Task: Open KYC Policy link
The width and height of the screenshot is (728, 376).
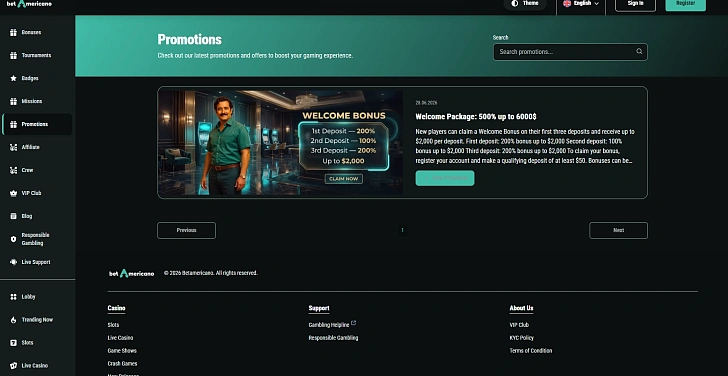Action: click(x=521, y=338)
